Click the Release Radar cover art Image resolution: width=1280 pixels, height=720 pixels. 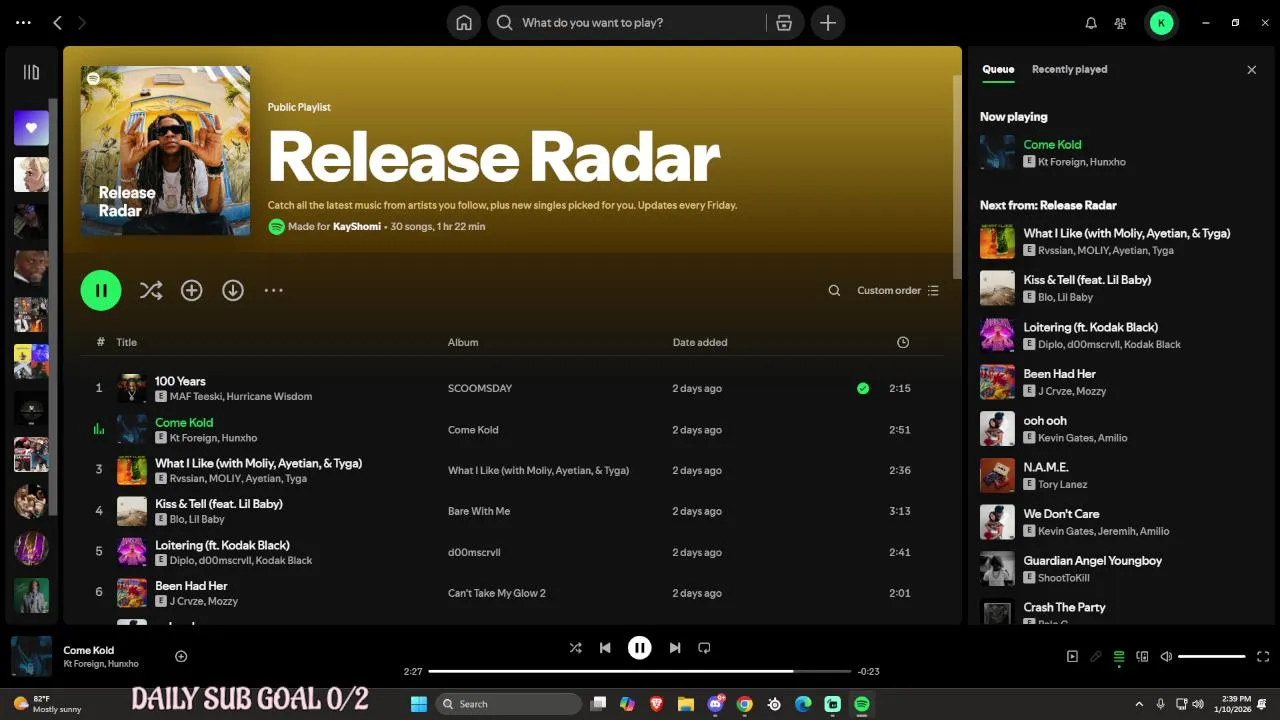tap(165, 151)
